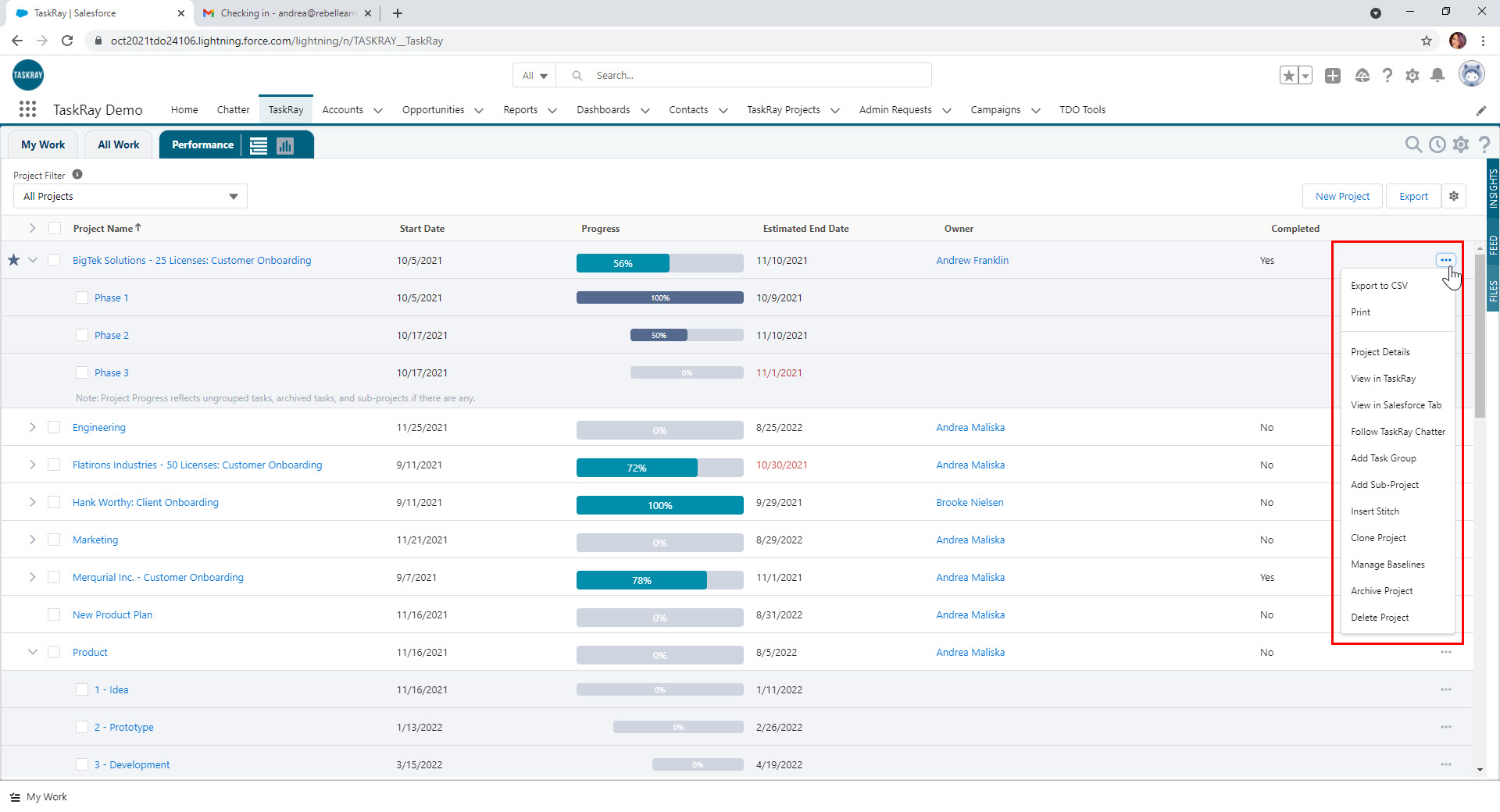Expand the Hank Worthy project row
This screenshot has width=1500, height=812.
32,502
